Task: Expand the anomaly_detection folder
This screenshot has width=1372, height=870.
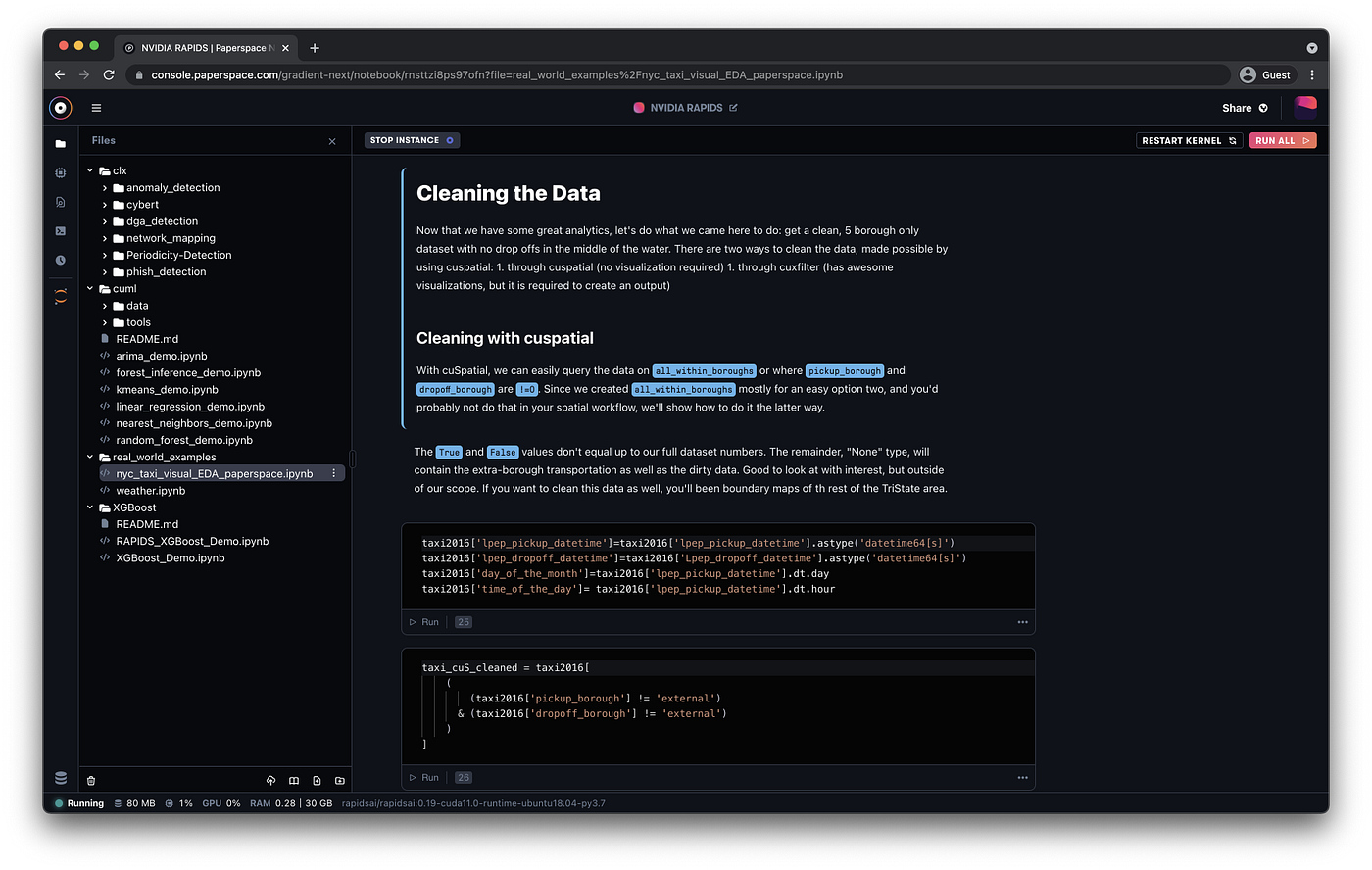Action: click(x=104, y=187)
